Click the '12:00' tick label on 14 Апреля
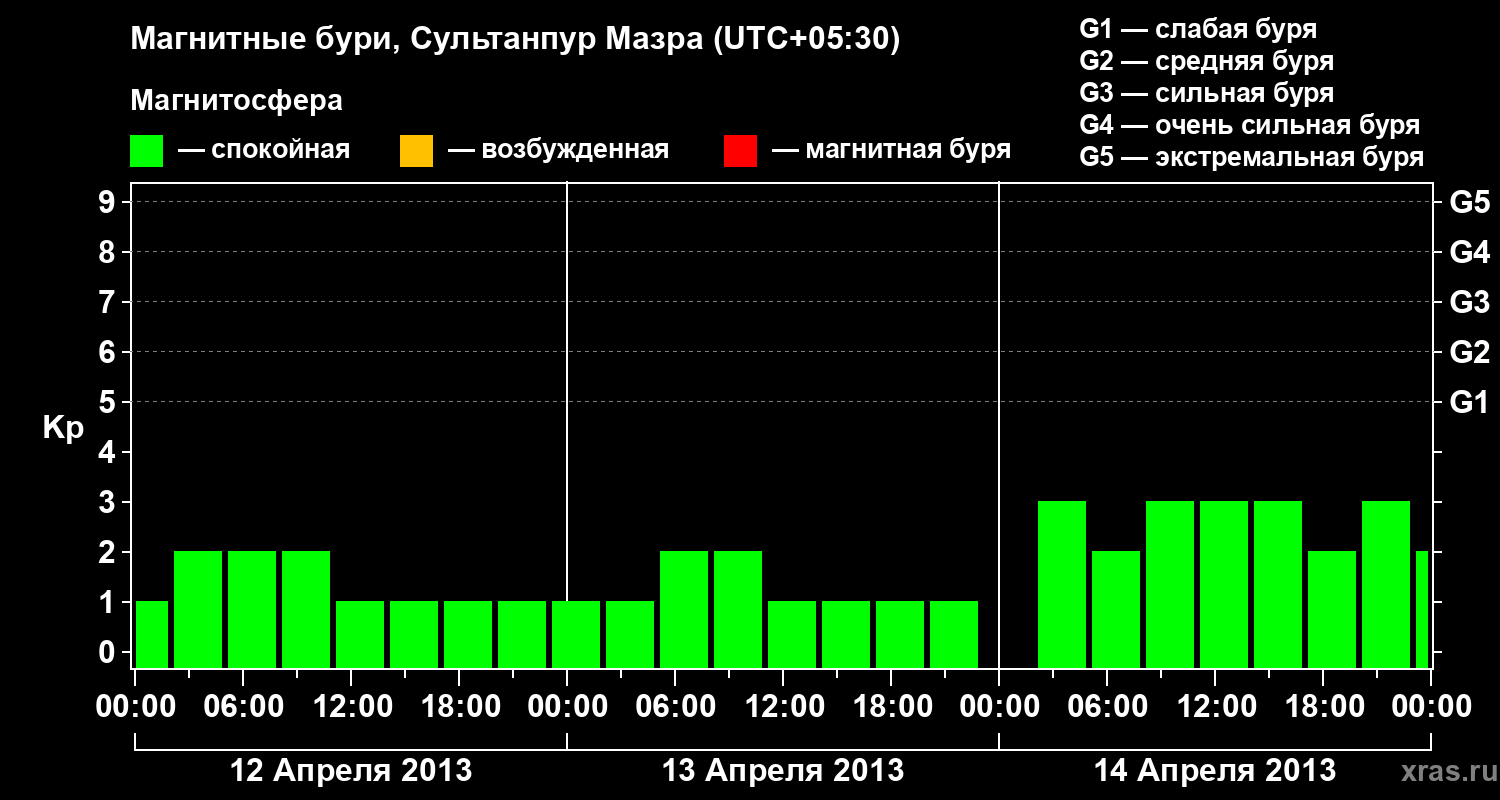Screen dimensions: 1500x800 coord(1215,707)
